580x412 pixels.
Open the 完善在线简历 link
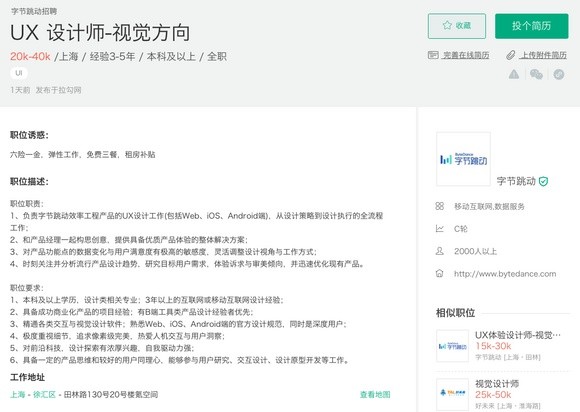pos(466,55)
